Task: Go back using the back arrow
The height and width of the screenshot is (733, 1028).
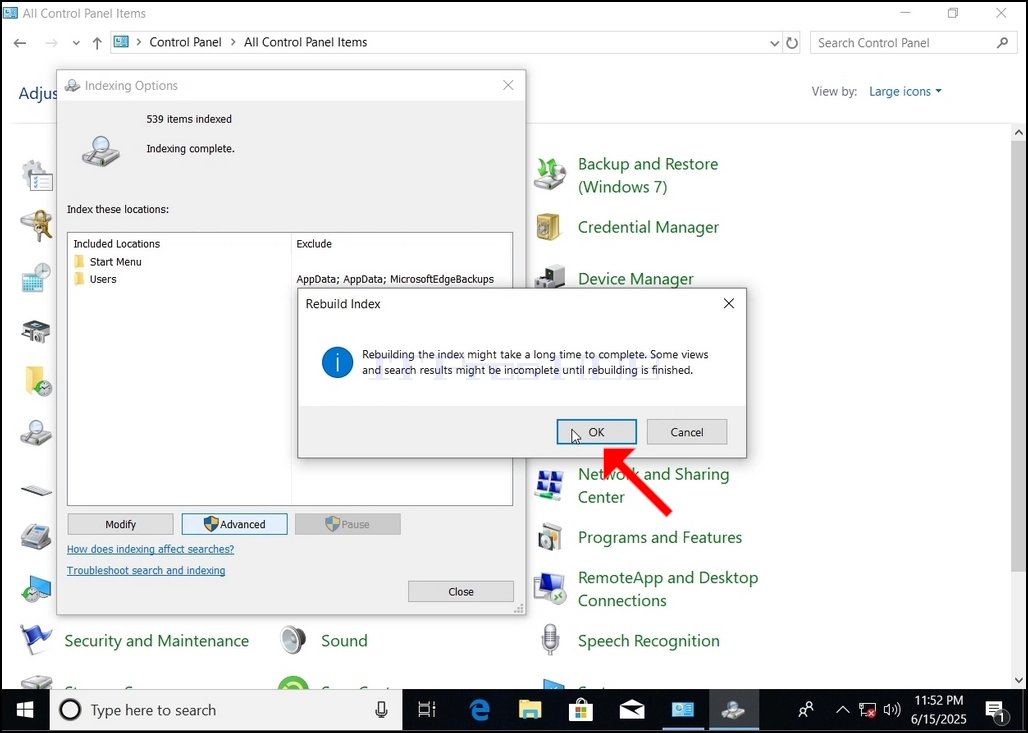Action: point(20,43)
